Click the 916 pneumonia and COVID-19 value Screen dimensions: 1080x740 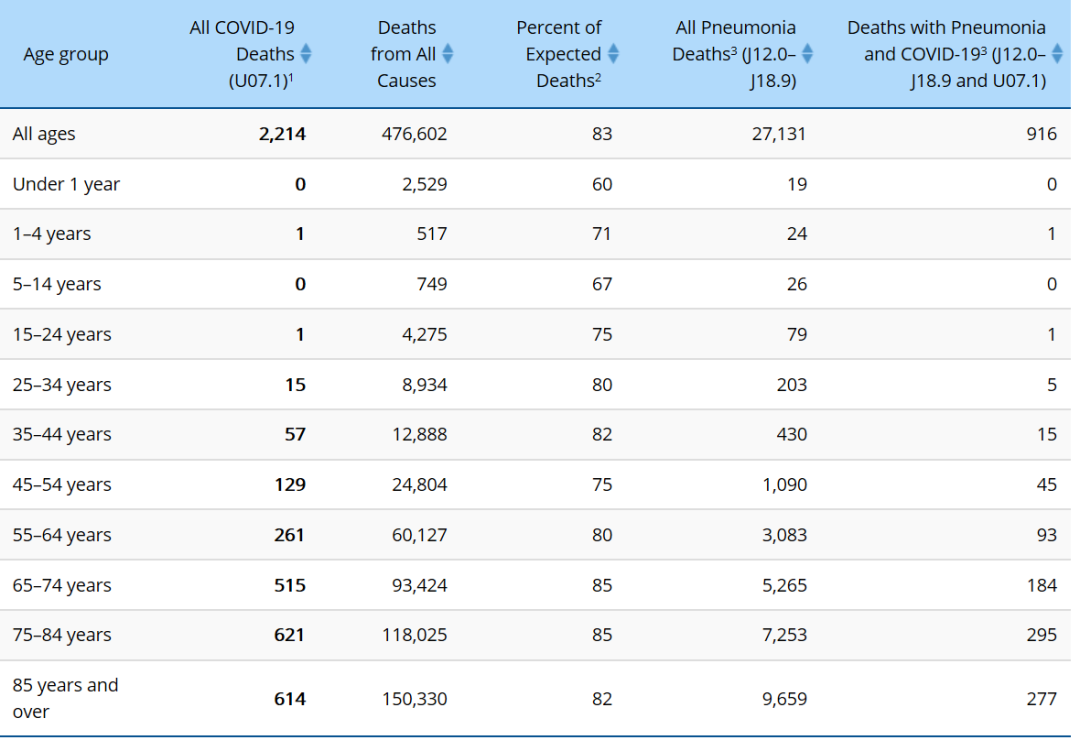click(1041, 134)
